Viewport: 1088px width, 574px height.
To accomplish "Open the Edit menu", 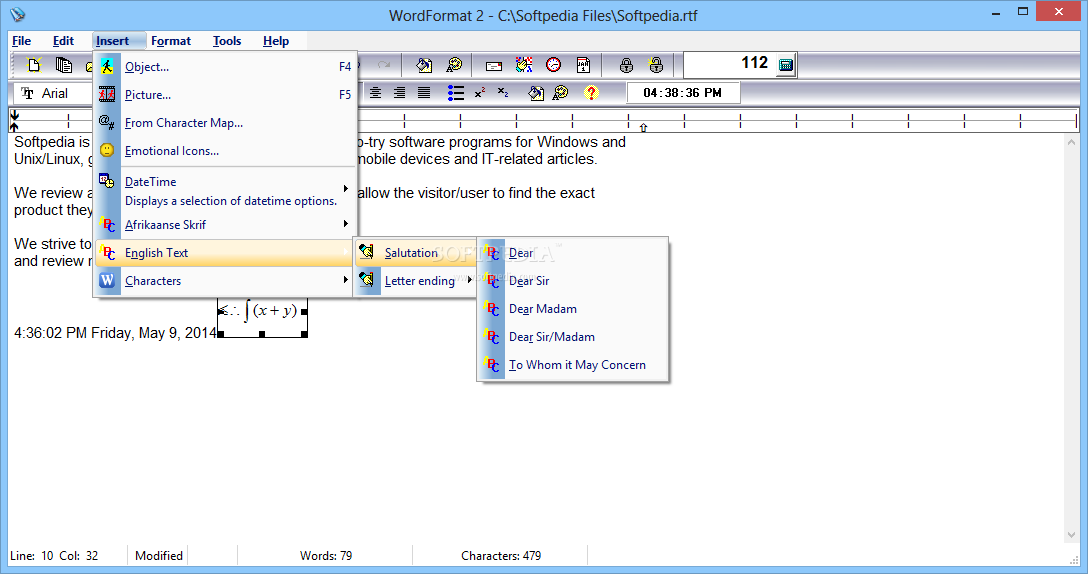I will tap(63, 41).
